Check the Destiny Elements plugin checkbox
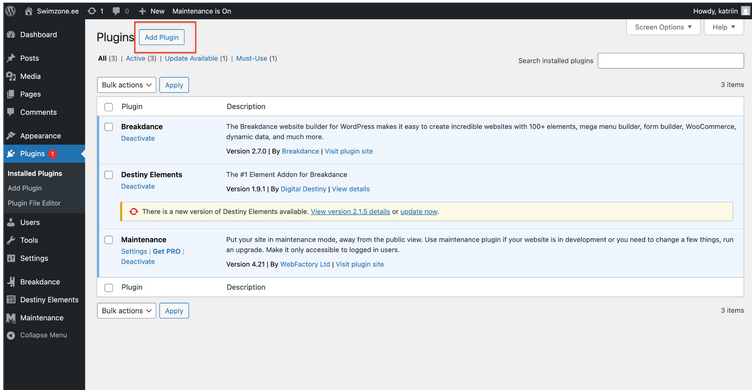This screenshot has width=756, height=390. pyautogui.click(x=109, y=175)
